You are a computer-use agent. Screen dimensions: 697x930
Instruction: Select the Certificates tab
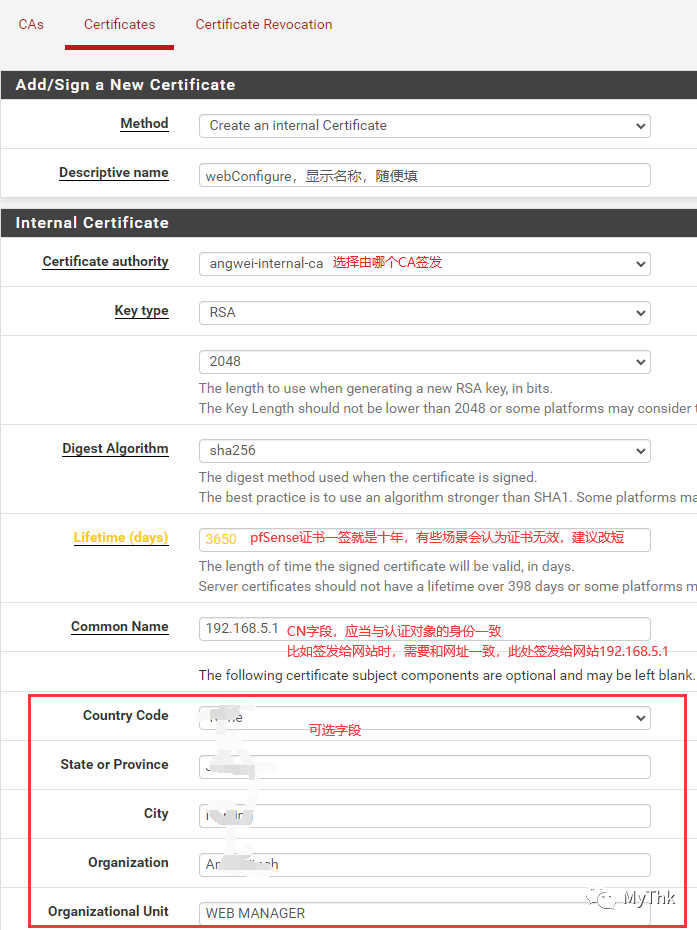pyautogui.click(x=119, y=24)
